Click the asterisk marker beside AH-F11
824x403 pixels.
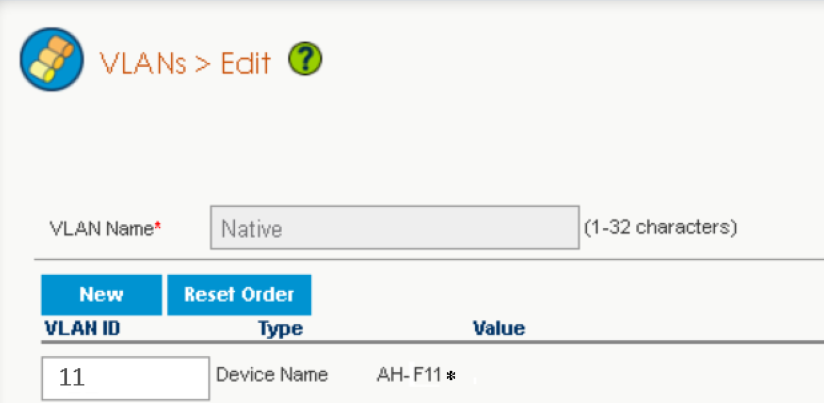[451, 377]
